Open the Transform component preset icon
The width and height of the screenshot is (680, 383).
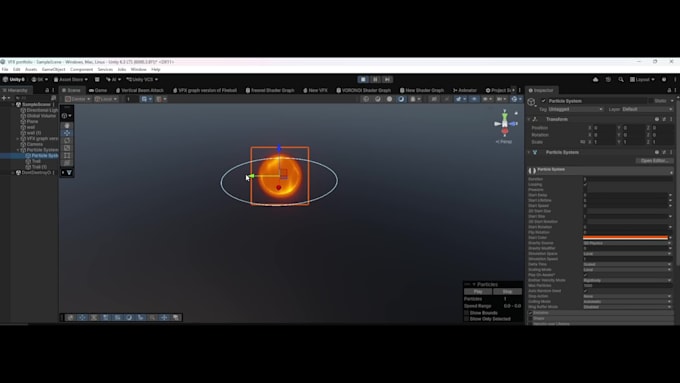pyautogui.click(x=664, y=119)
